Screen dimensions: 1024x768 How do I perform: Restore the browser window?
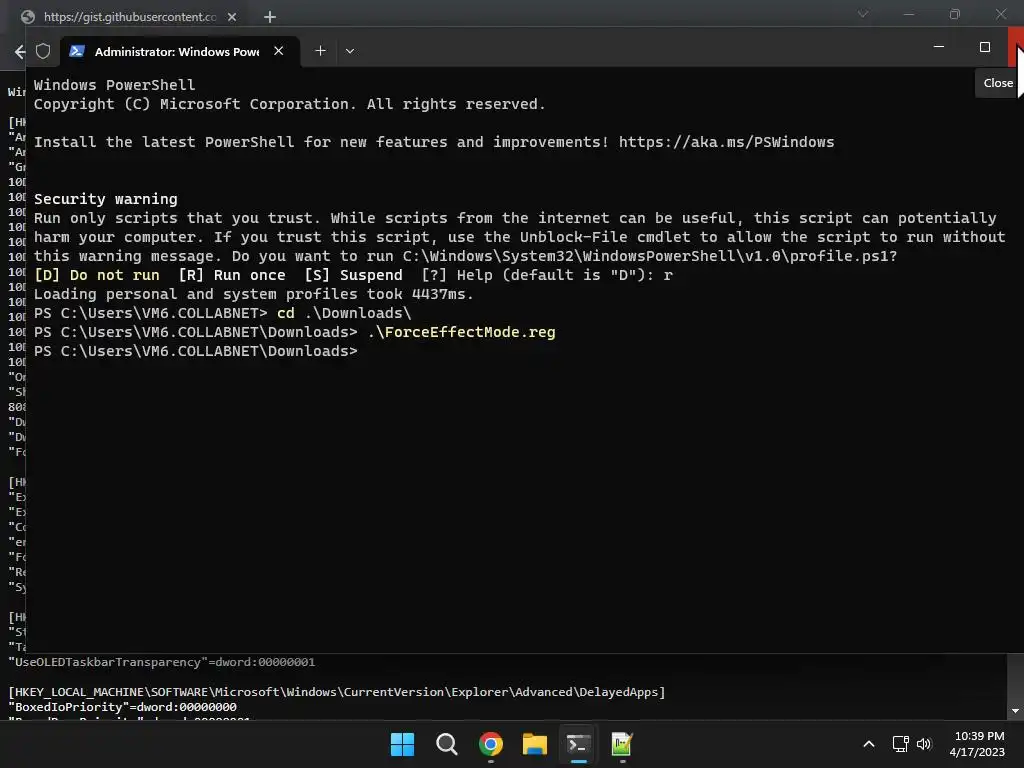(955, 14)
